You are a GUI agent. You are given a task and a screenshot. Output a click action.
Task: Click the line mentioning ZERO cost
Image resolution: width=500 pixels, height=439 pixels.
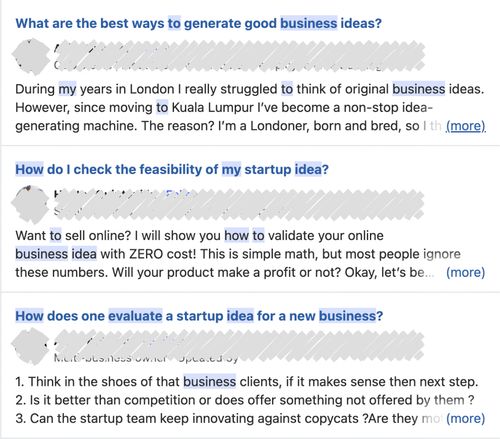238,254
